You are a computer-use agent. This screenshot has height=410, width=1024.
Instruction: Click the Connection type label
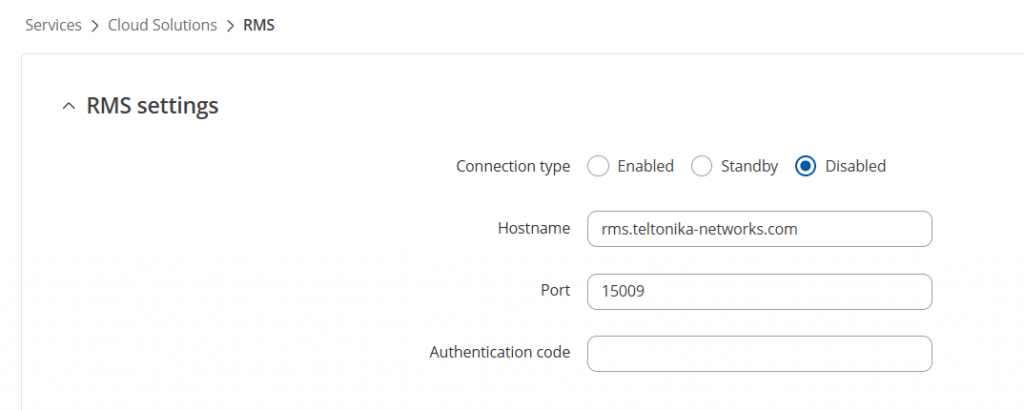pos(513,166)
